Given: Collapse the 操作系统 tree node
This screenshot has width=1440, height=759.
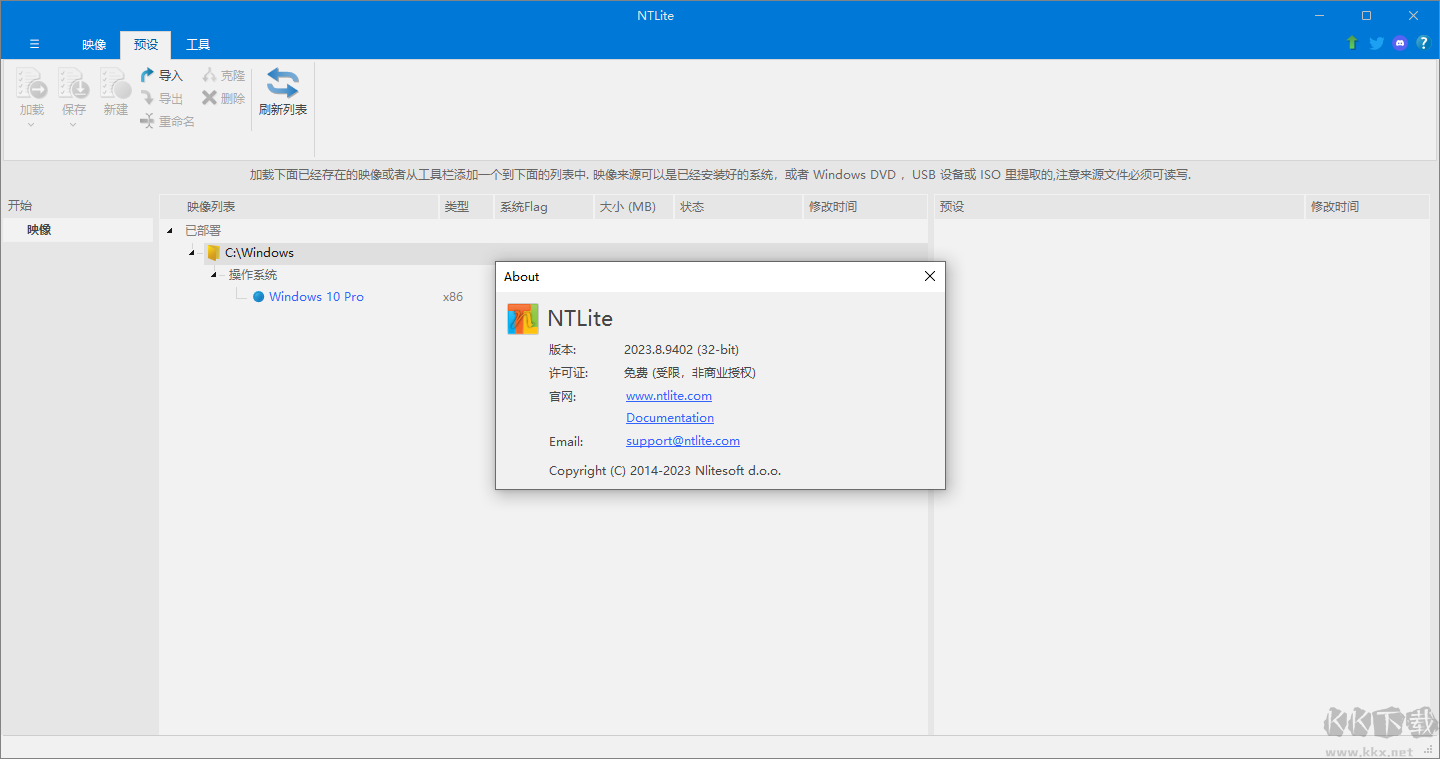Looking at the screenshot, I should click(x=213, y=275).
